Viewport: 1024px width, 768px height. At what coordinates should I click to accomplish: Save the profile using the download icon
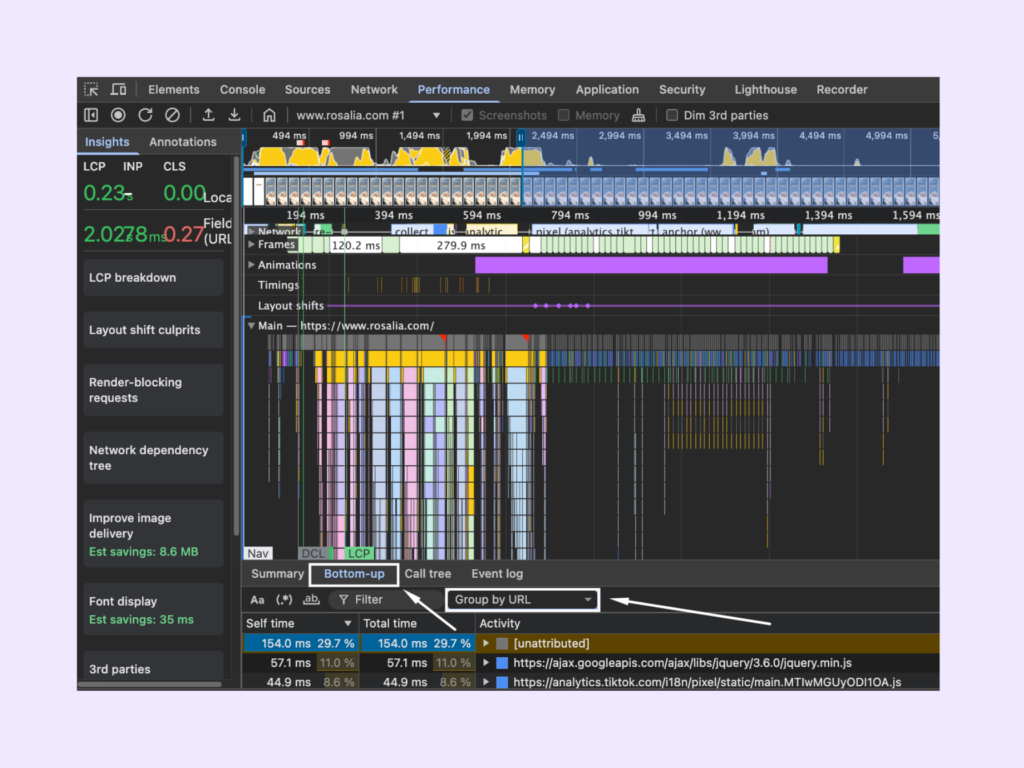click(x=234, y=115)
